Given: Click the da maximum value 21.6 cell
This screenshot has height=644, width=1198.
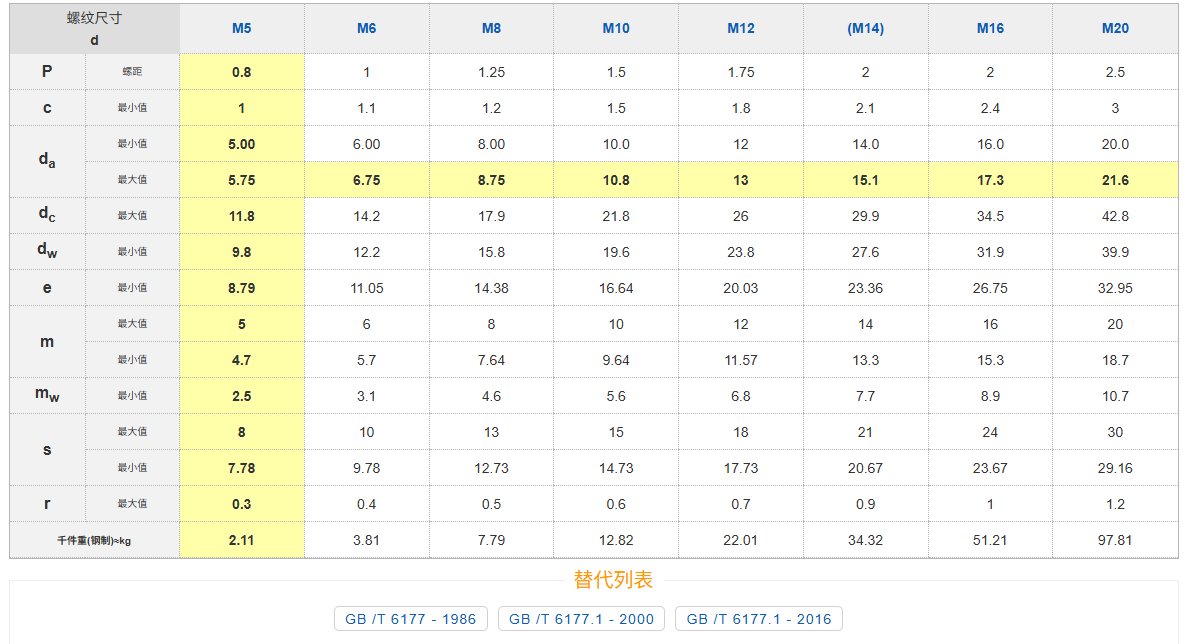Looking at the screenshot, I should coord(1115,180).
